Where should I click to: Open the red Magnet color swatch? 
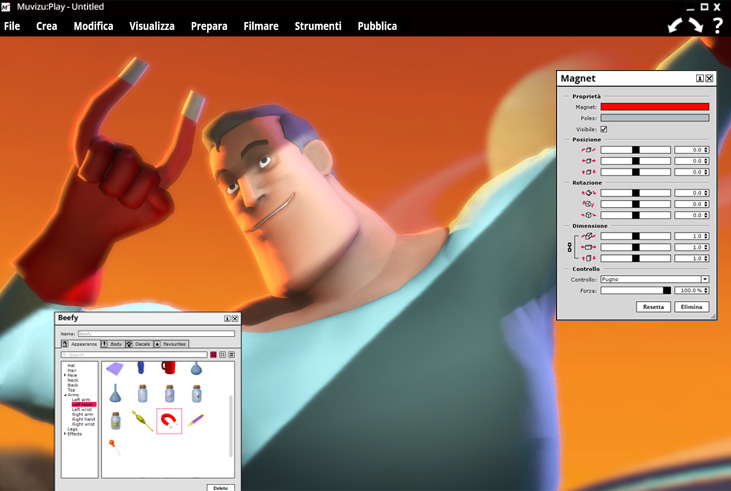pos(655,107)
